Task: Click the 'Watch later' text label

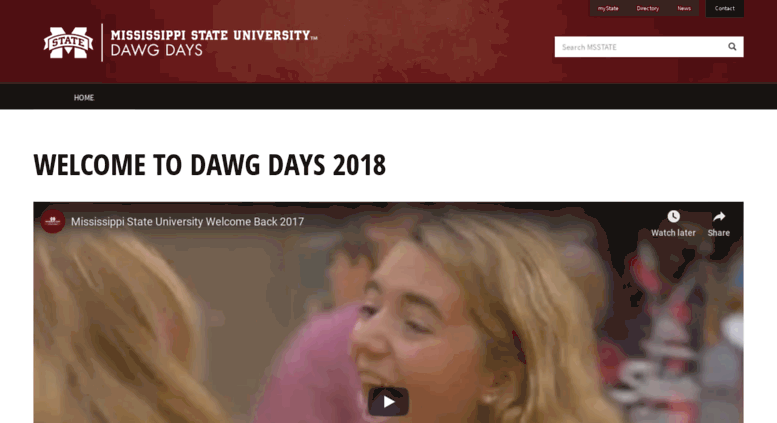Action: click(x=673, y=233)
